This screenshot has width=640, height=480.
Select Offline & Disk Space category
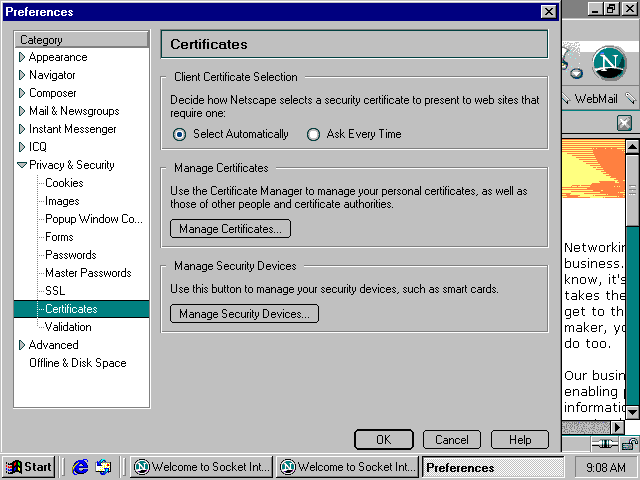(x=78, y=363)
